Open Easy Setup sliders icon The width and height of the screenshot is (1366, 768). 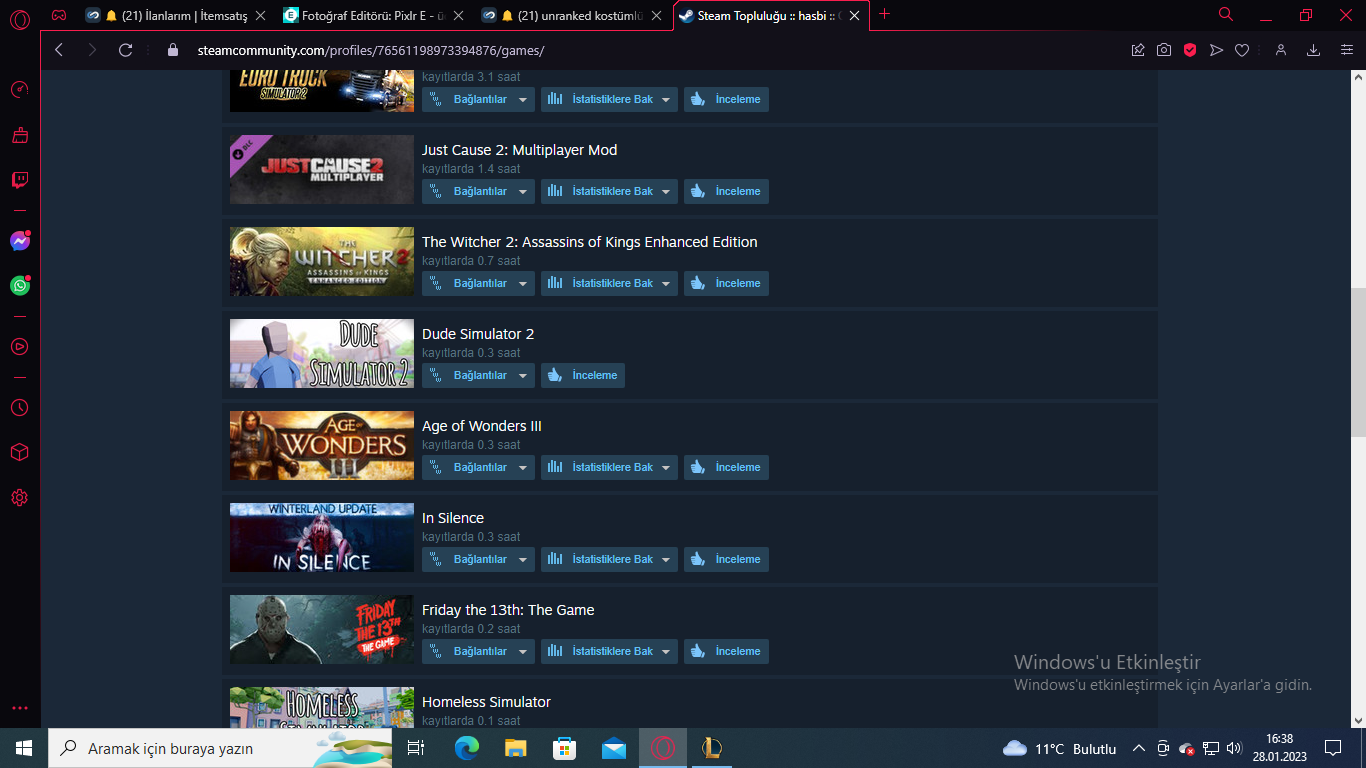[x=1346, y=50]
